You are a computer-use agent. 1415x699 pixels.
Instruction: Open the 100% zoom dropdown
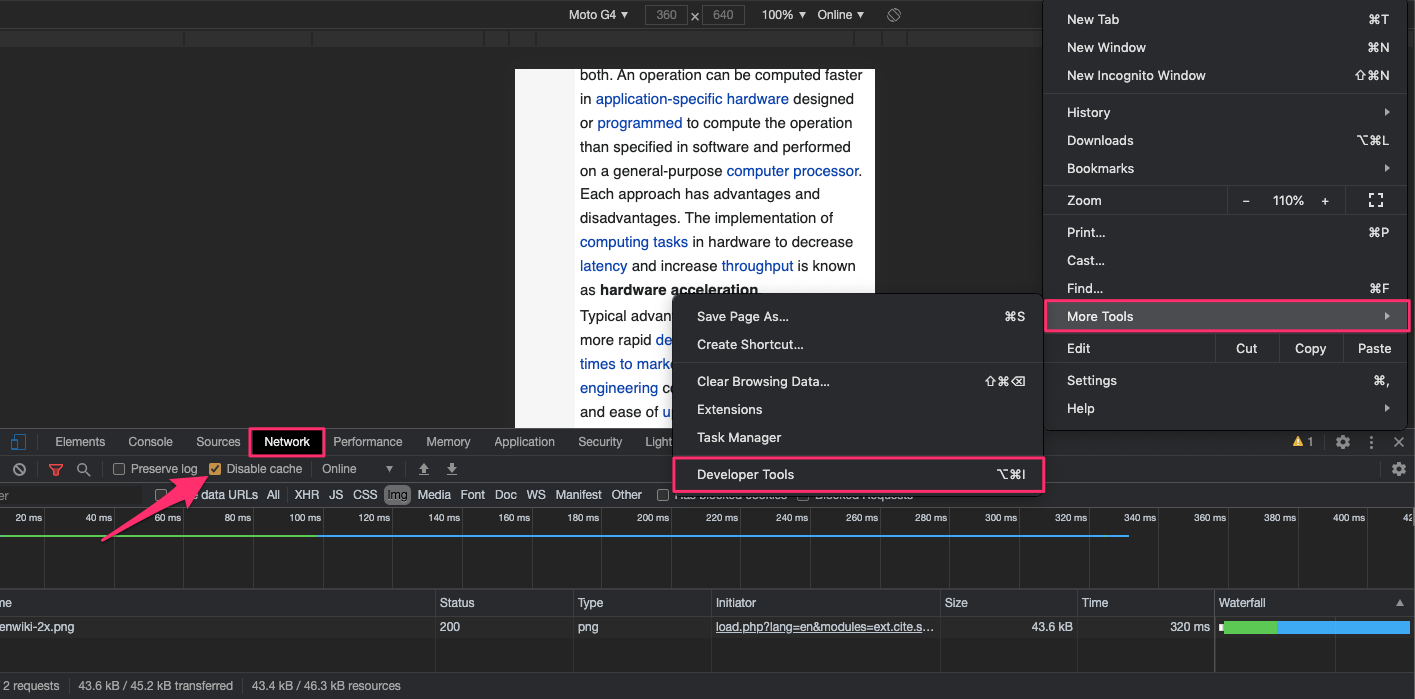click(x=783, y=15)
